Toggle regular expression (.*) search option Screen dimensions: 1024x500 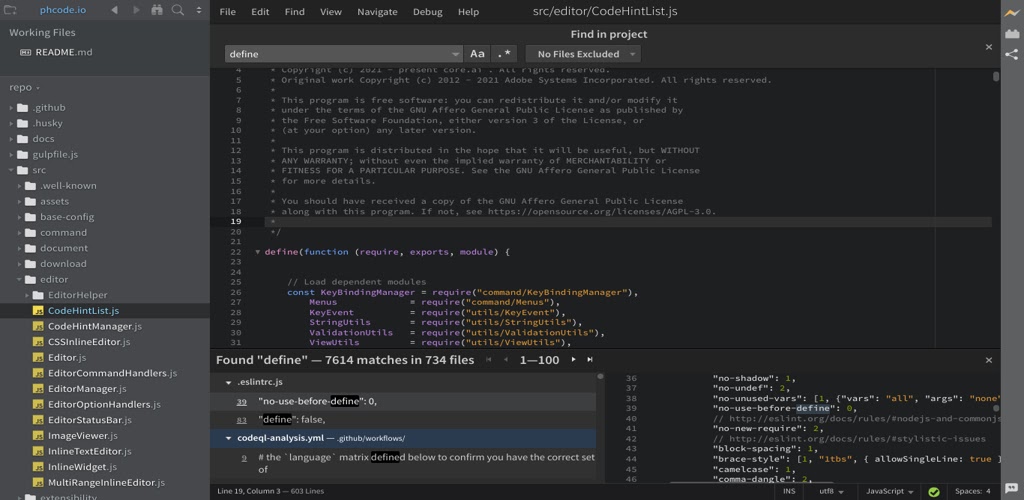(504, 54)
